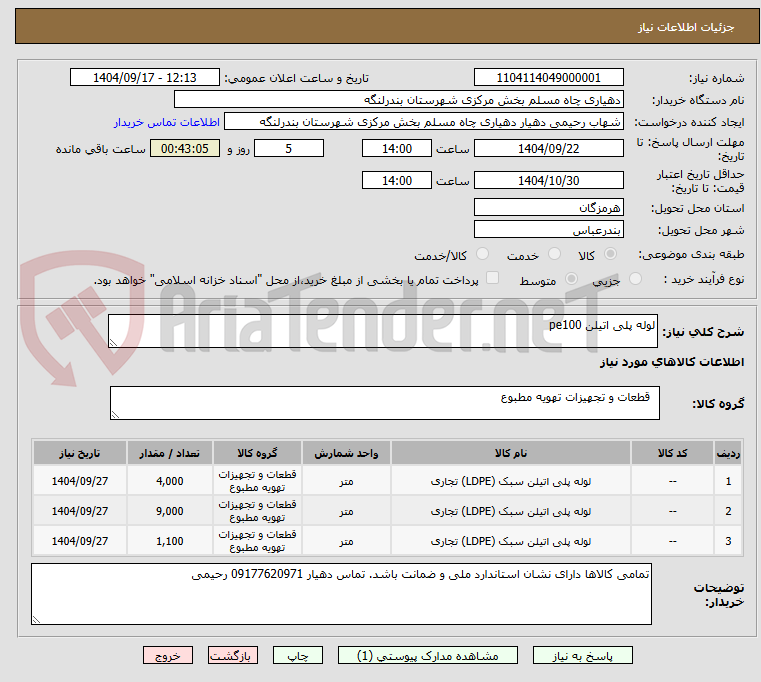Click unit متر in row 2

[x=346, y=511]
